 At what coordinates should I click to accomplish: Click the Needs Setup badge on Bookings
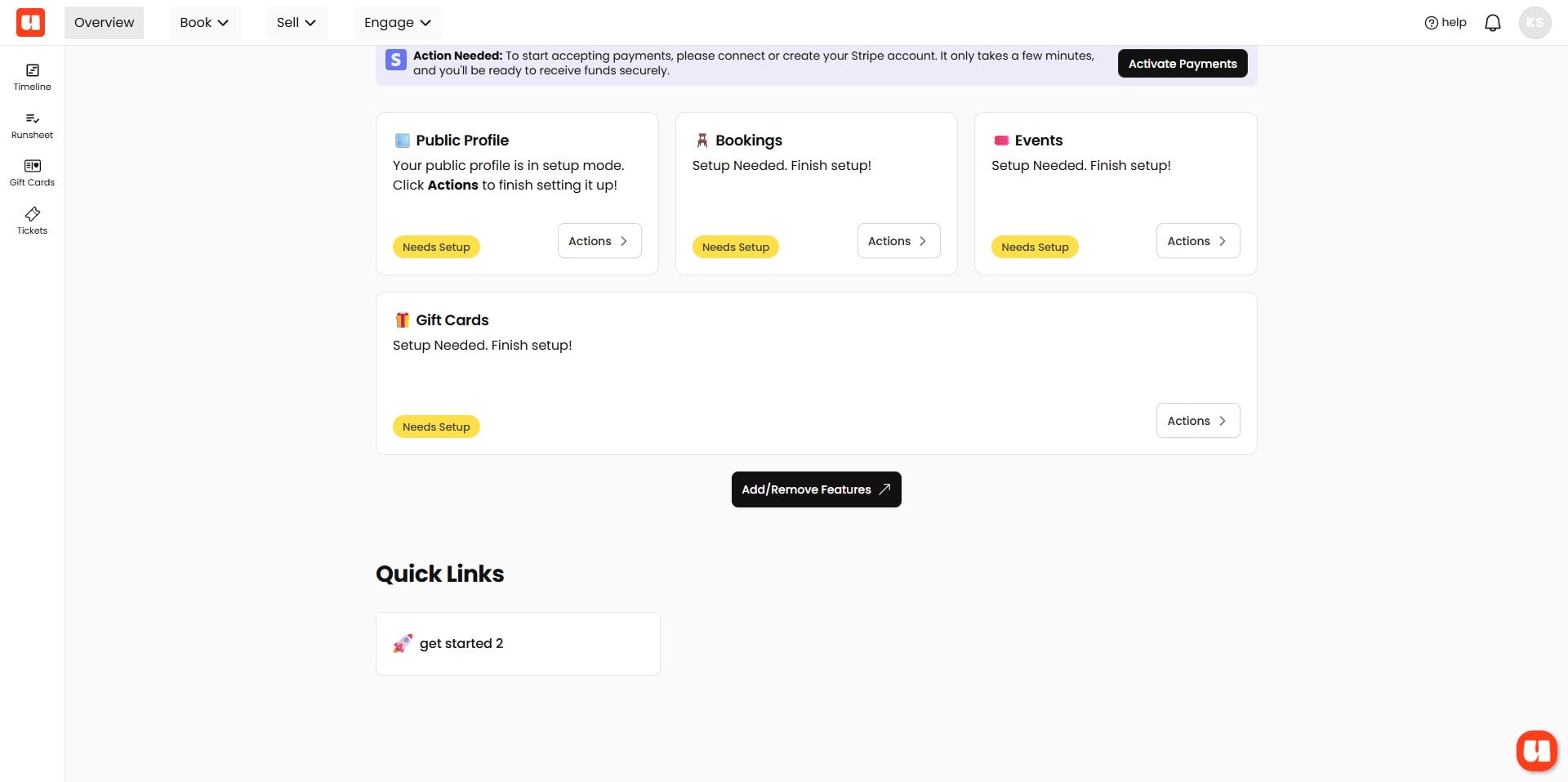[x=734, y=246]
